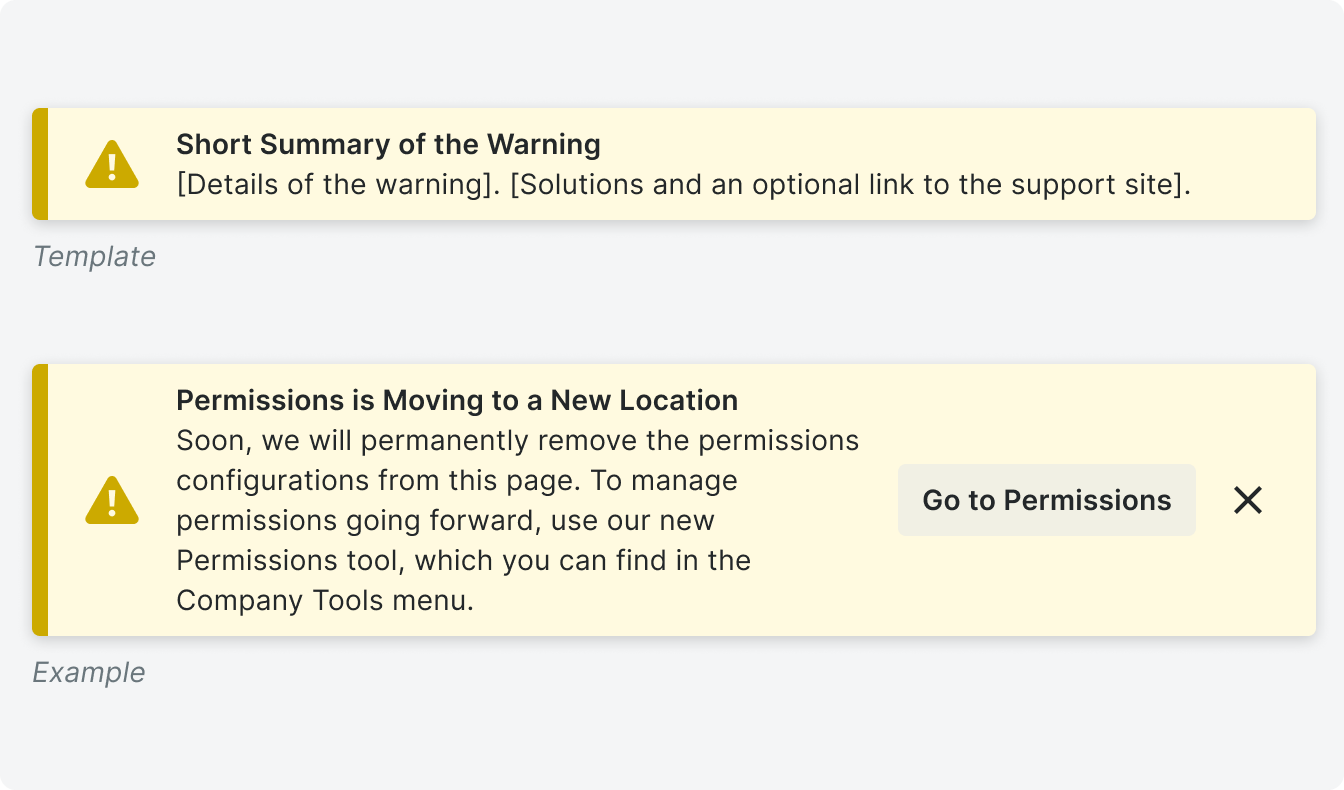
Task: Click the line starting 'Soon, we will permanently'
Action: tap(518, 440)
